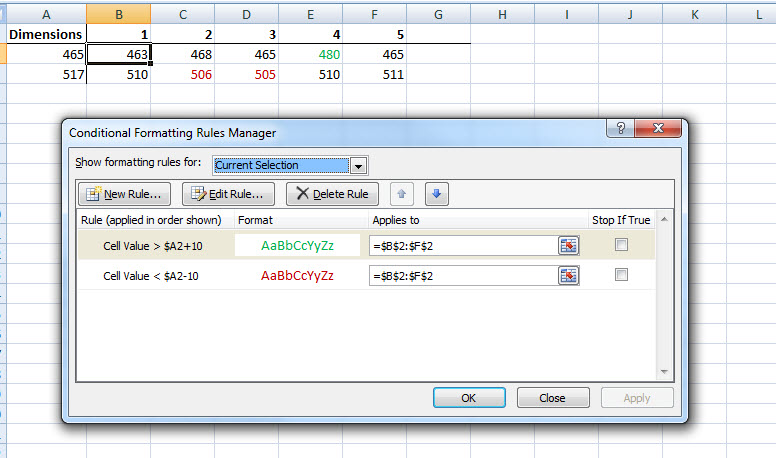
Task: Select column H header
Action: [502, 14]
